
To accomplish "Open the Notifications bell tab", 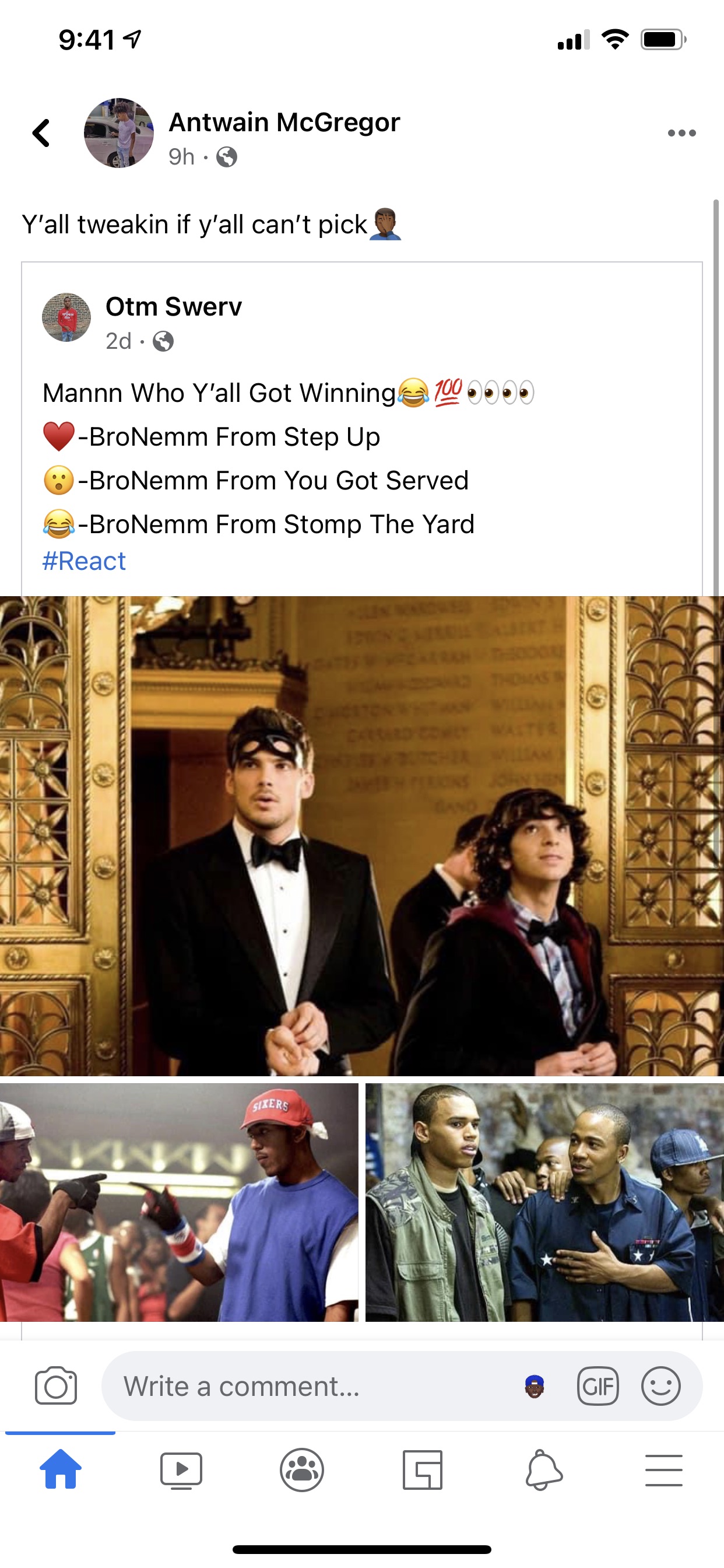I will 543,1470.
